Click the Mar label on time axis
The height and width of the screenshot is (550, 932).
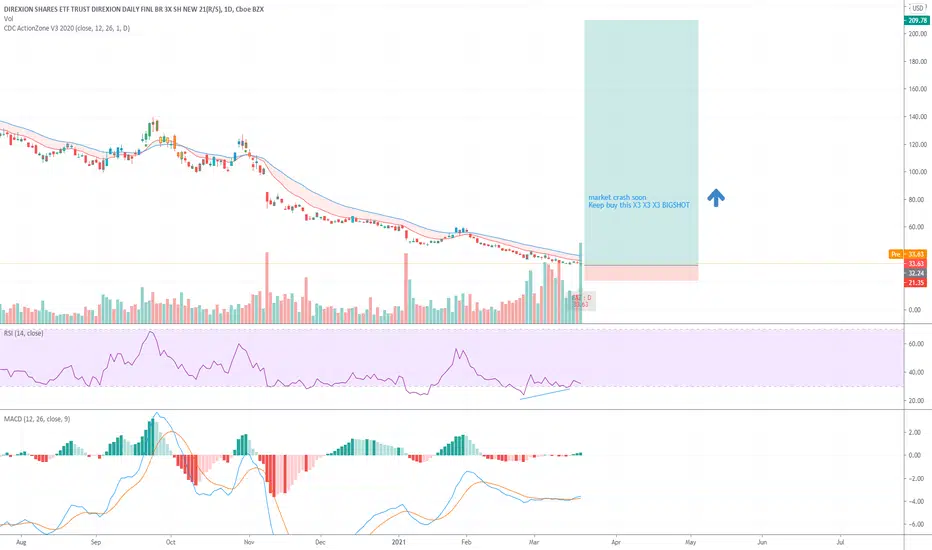534,542
